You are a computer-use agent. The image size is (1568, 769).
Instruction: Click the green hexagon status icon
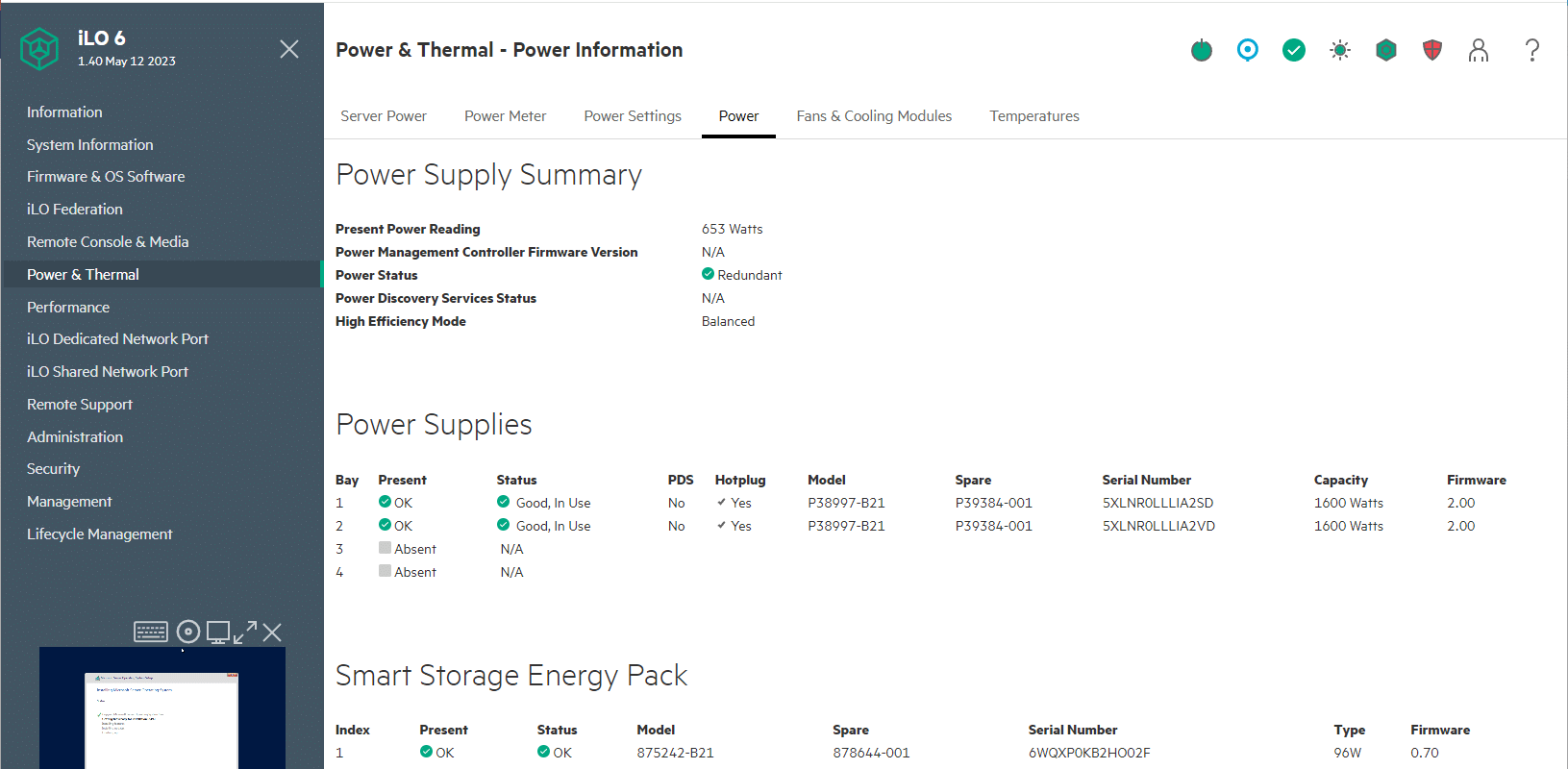[x=1386, y=50]
